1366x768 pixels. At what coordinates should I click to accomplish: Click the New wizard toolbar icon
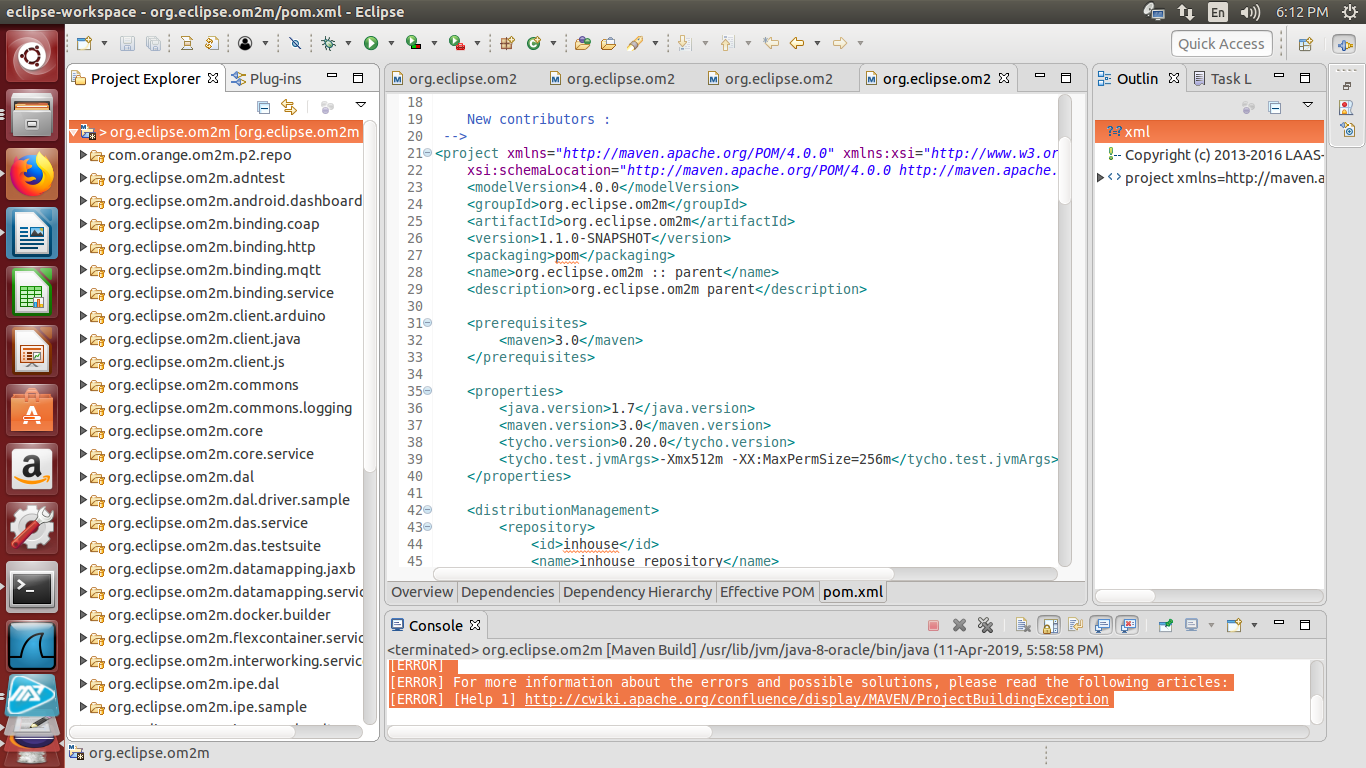click(x=84, y=43)
